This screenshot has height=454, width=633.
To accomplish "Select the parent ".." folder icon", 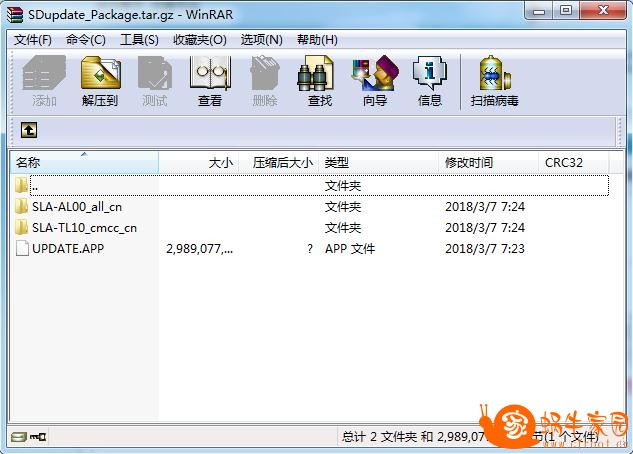I will click(21, 186).
